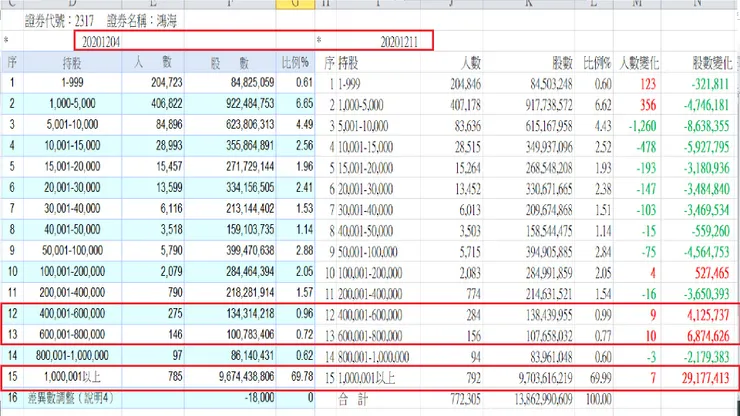Select the 合 計 total label cell

(x=353, y=399)
